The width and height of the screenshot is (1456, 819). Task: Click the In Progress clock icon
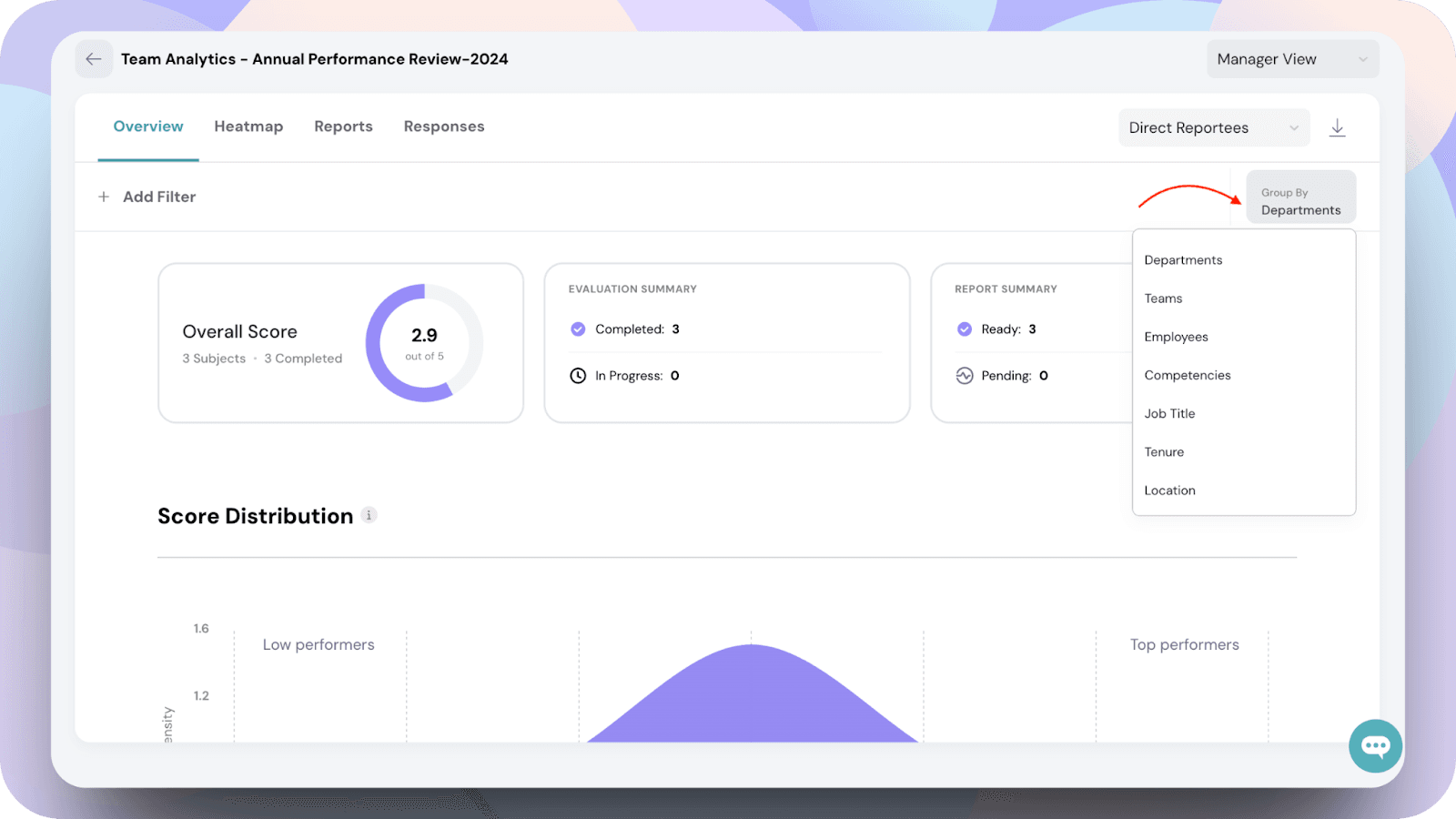coord(578,376)
